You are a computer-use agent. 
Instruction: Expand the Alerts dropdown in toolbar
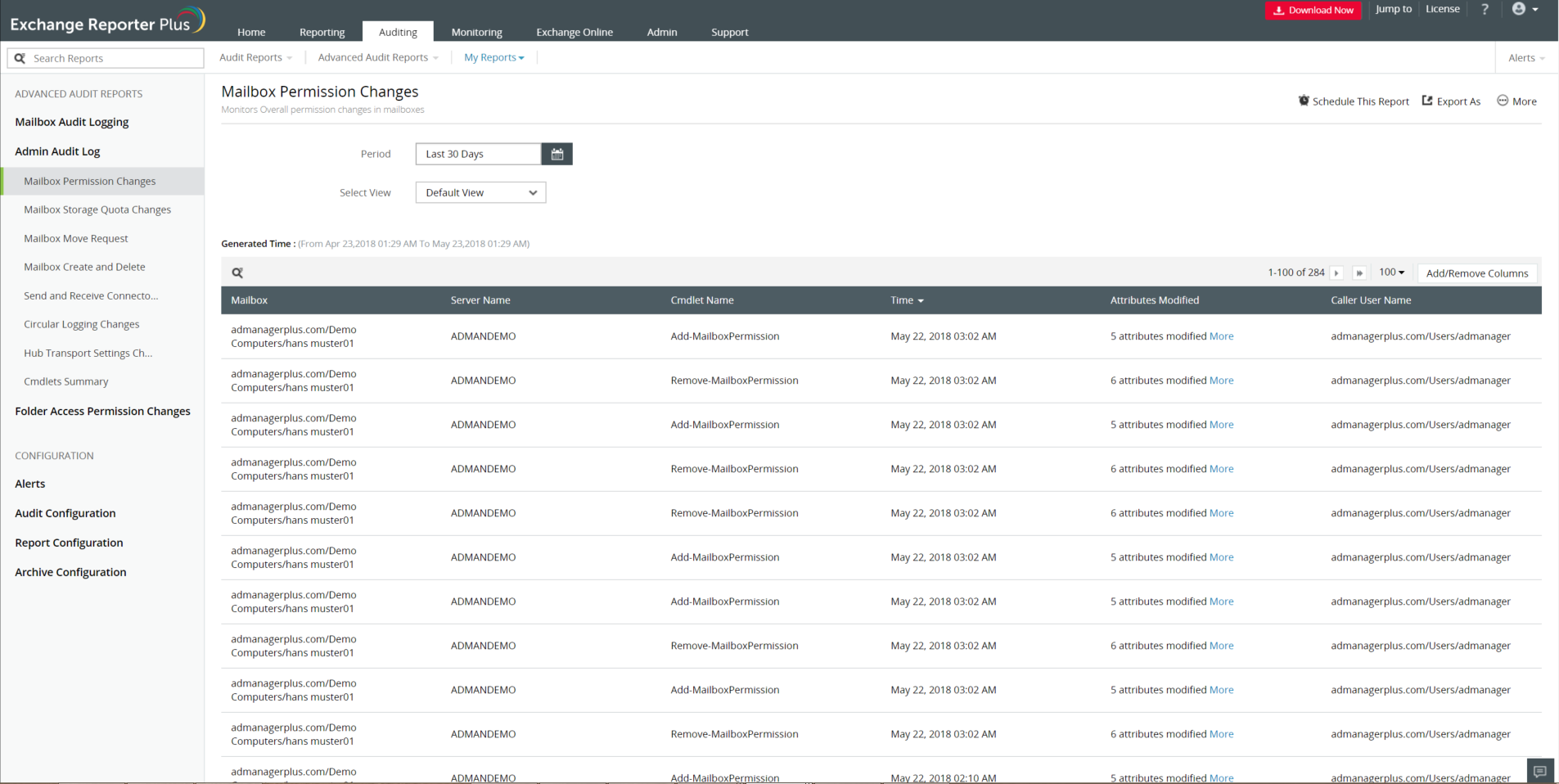point(1526,58)
